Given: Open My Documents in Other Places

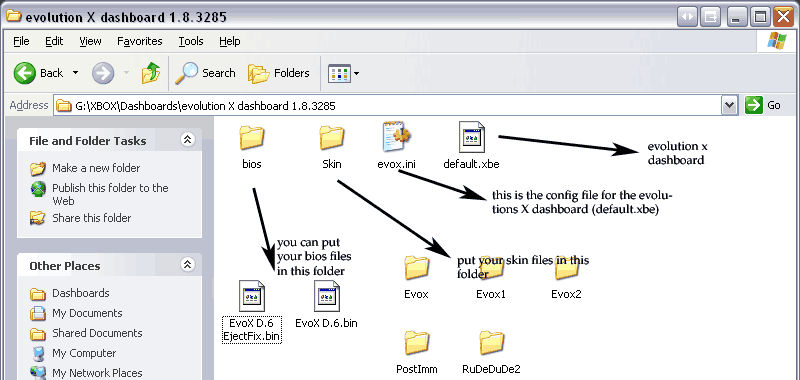Looking at the screenshot, I should pos(87,313).
